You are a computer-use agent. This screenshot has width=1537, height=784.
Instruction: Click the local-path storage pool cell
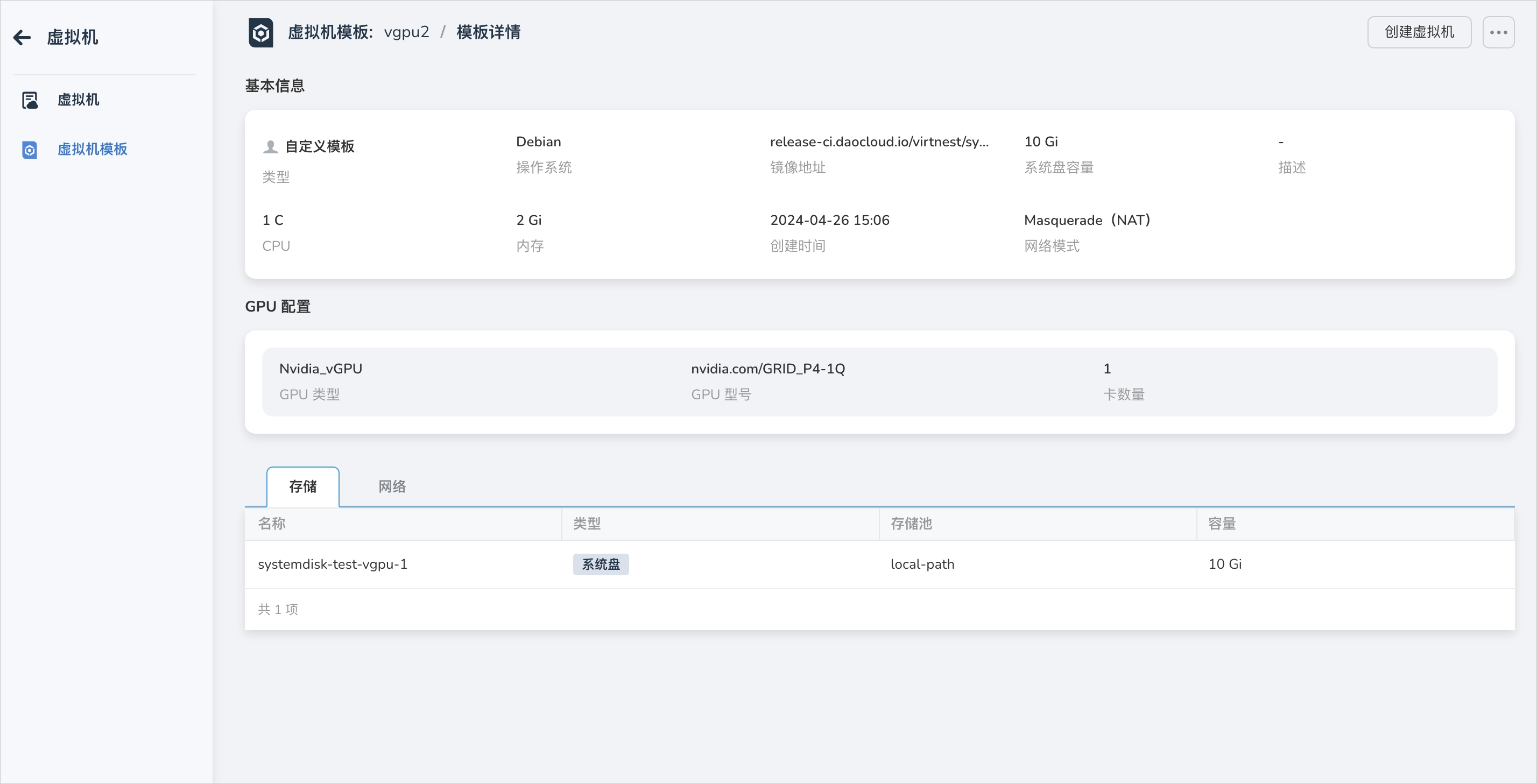point(922,564)
